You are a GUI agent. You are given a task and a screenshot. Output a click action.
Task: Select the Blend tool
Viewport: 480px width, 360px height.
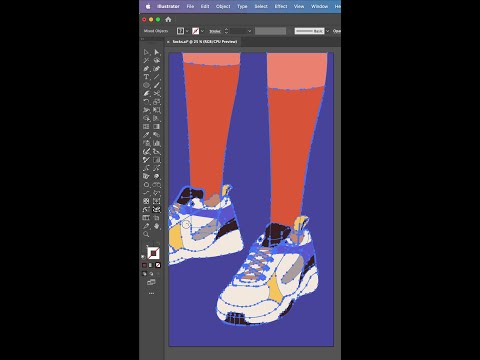tap(157, 135)
